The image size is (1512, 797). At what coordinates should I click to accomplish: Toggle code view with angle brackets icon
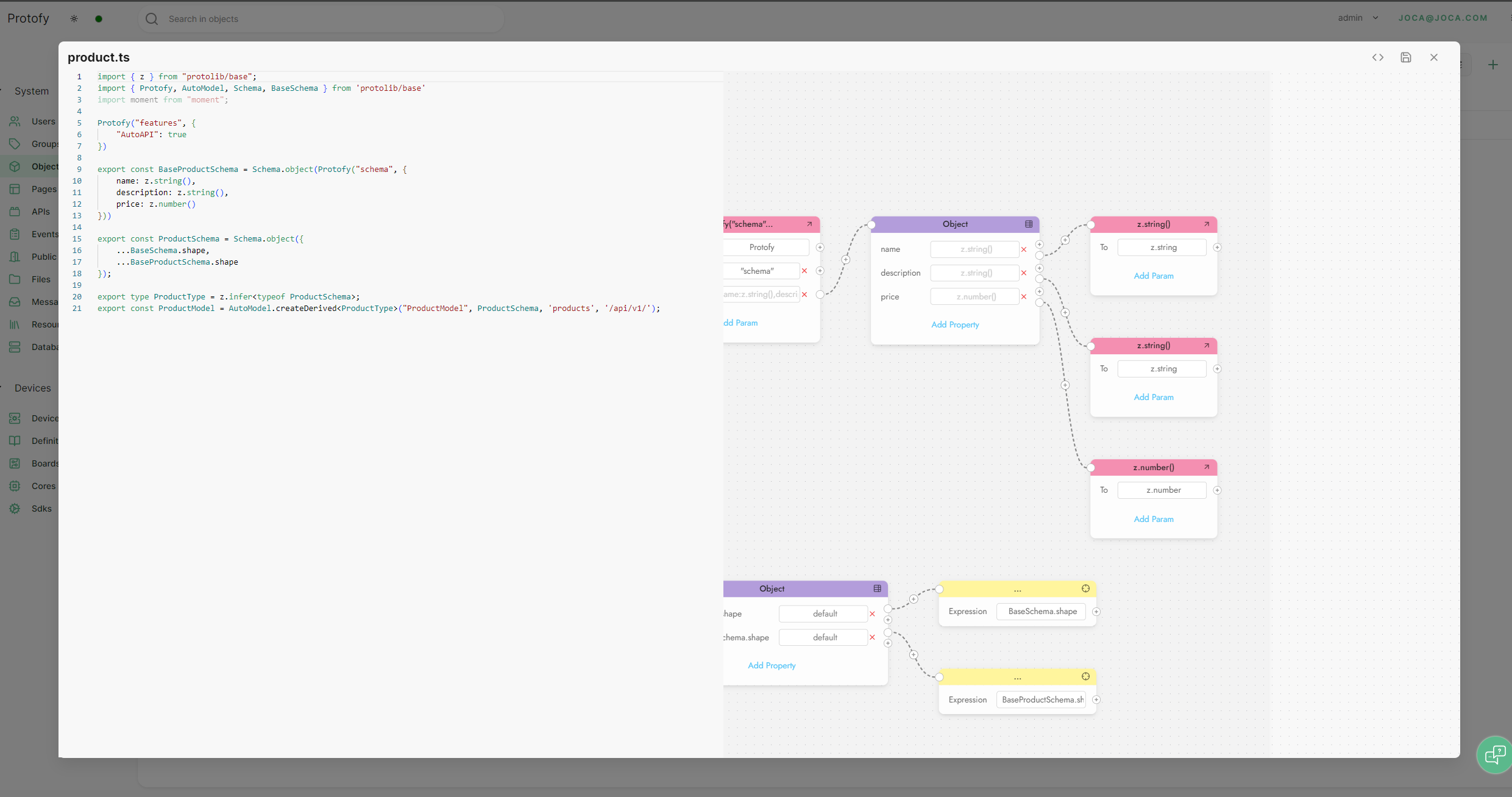click(1377, 57)
